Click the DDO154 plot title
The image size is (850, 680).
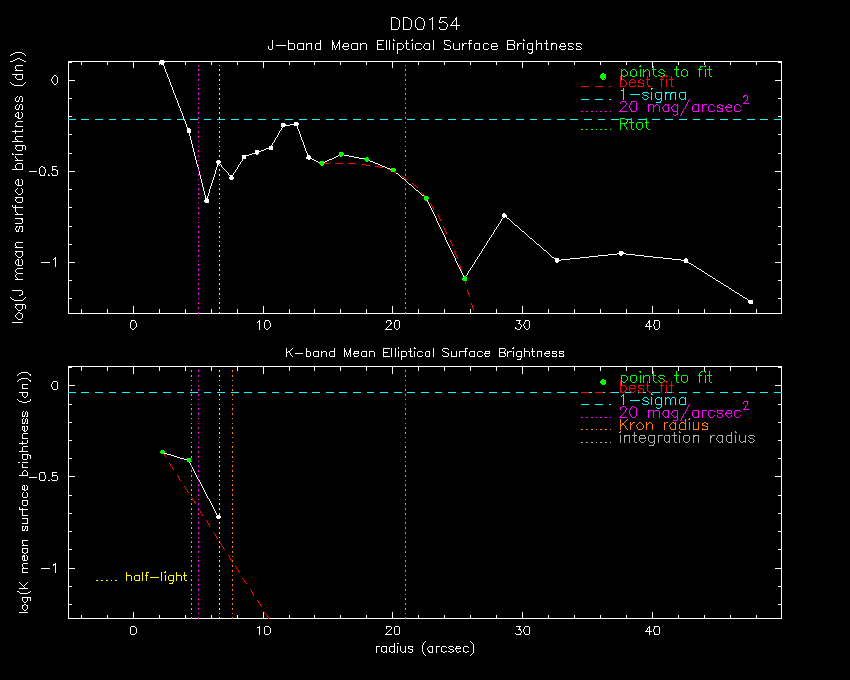coord(424,24)
